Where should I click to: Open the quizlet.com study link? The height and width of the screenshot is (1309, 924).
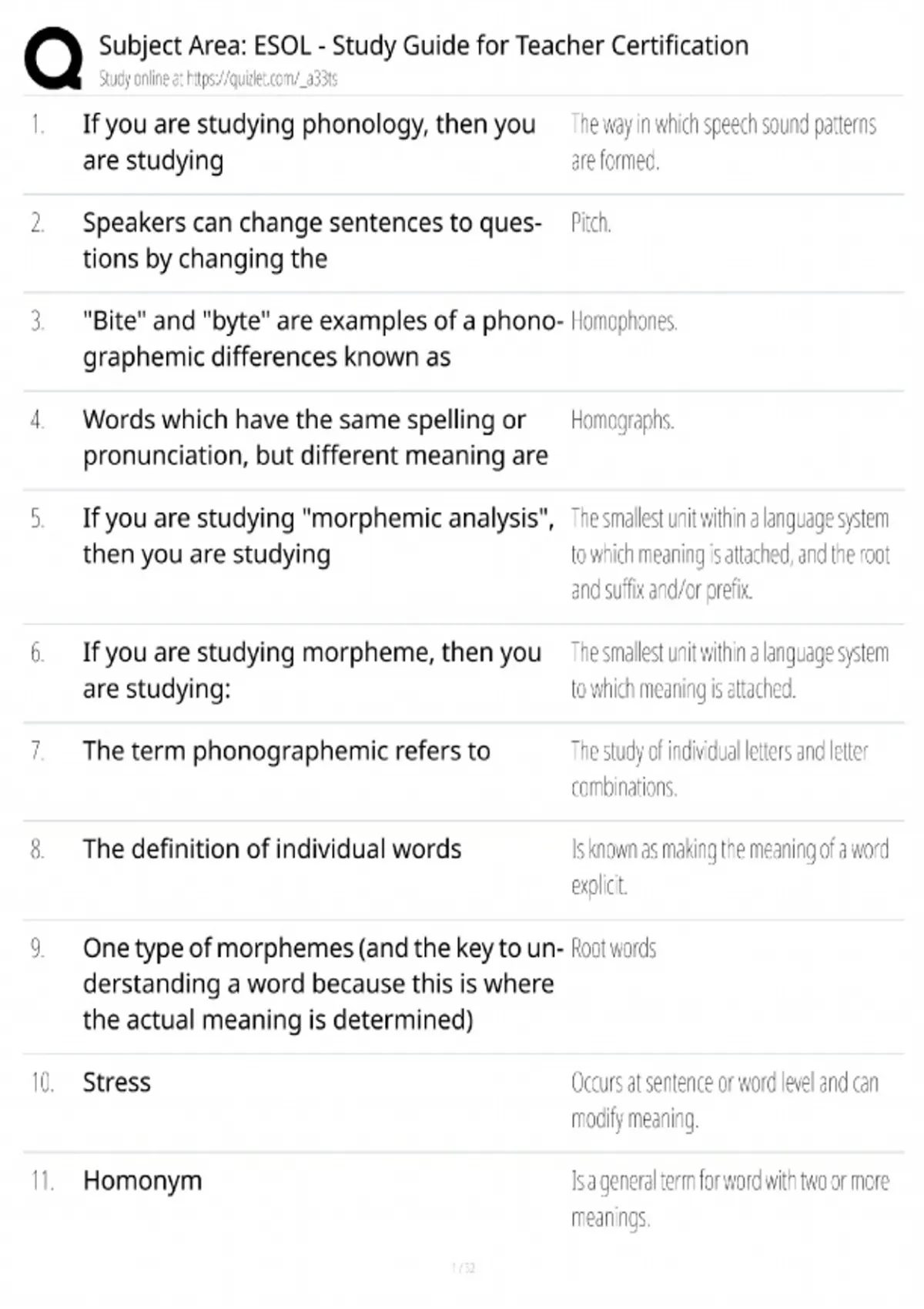[x=217, y=79]
